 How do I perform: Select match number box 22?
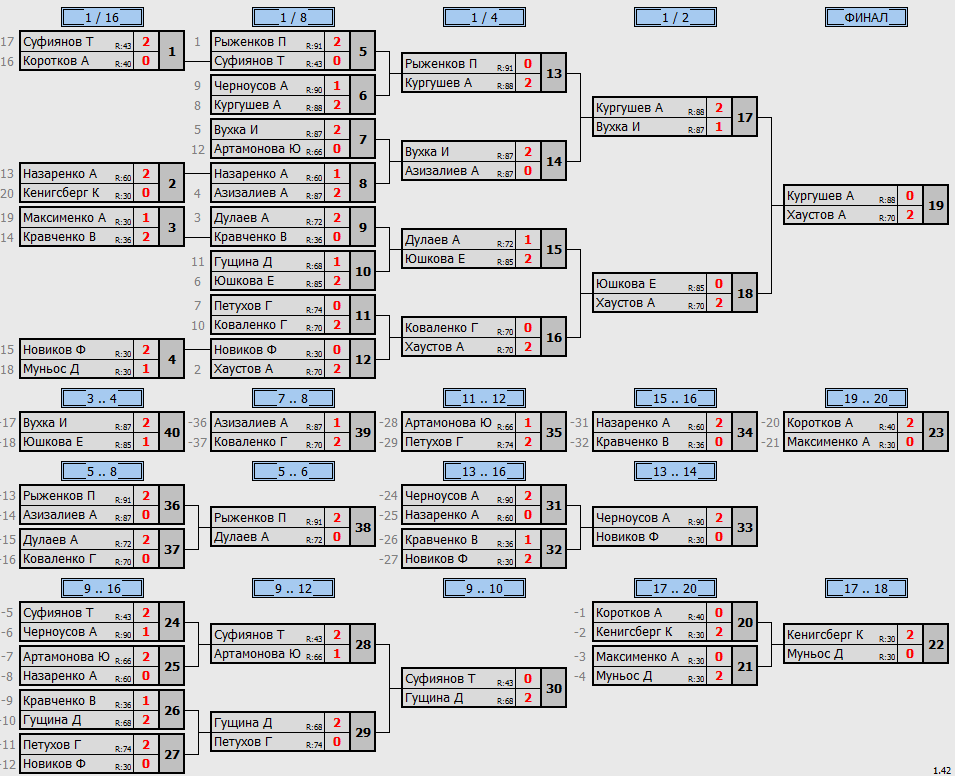pos(936,644)
